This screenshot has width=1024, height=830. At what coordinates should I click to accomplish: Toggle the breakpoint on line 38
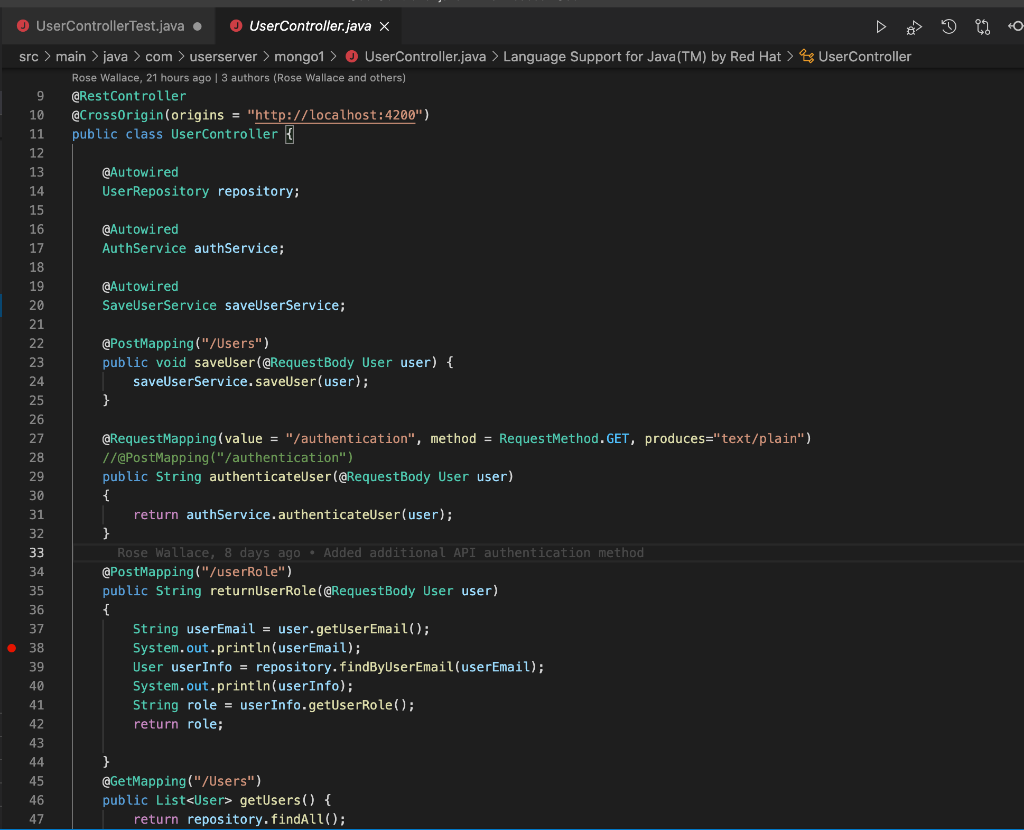tap(12, 648)
